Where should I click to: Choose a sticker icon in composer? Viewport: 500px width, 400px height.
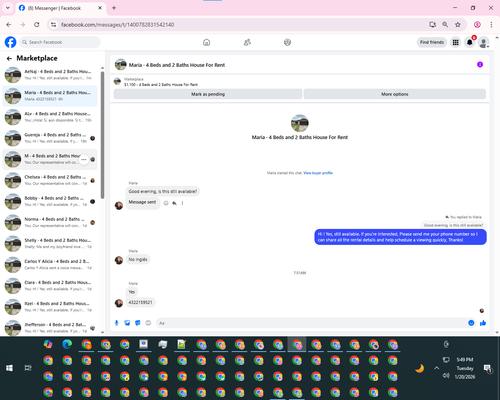(138, 323)
